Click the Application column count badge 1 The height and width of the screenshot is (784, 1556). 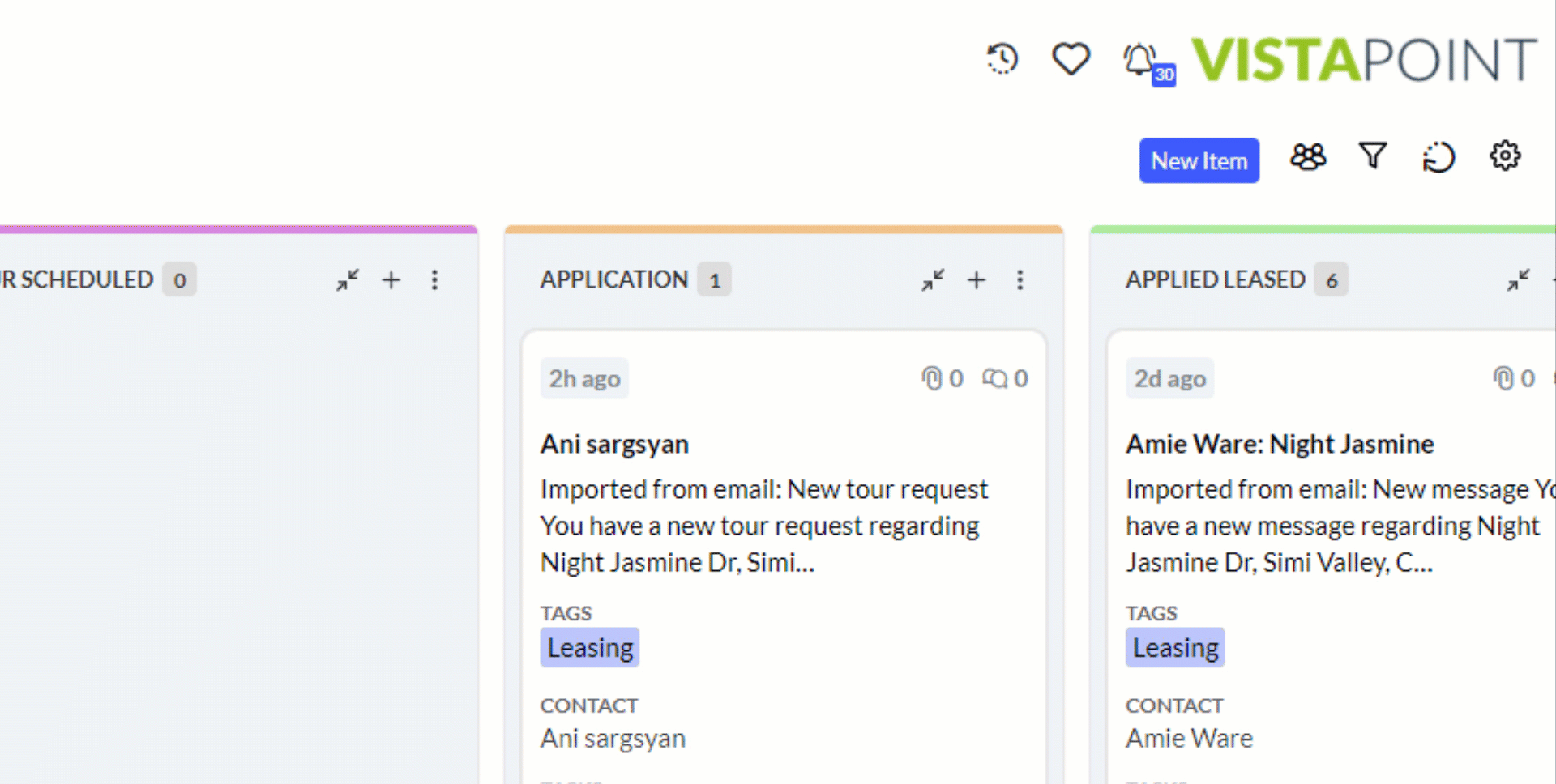(715, 279)
